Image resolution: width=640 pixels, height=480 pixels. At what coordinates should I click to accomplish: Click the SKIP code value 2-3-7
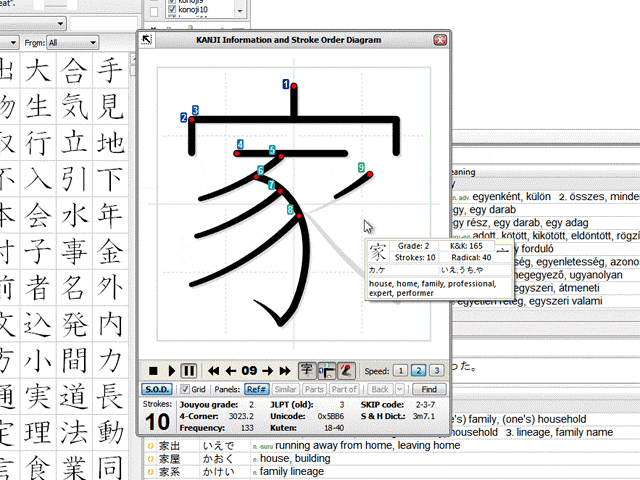(425, 404)
